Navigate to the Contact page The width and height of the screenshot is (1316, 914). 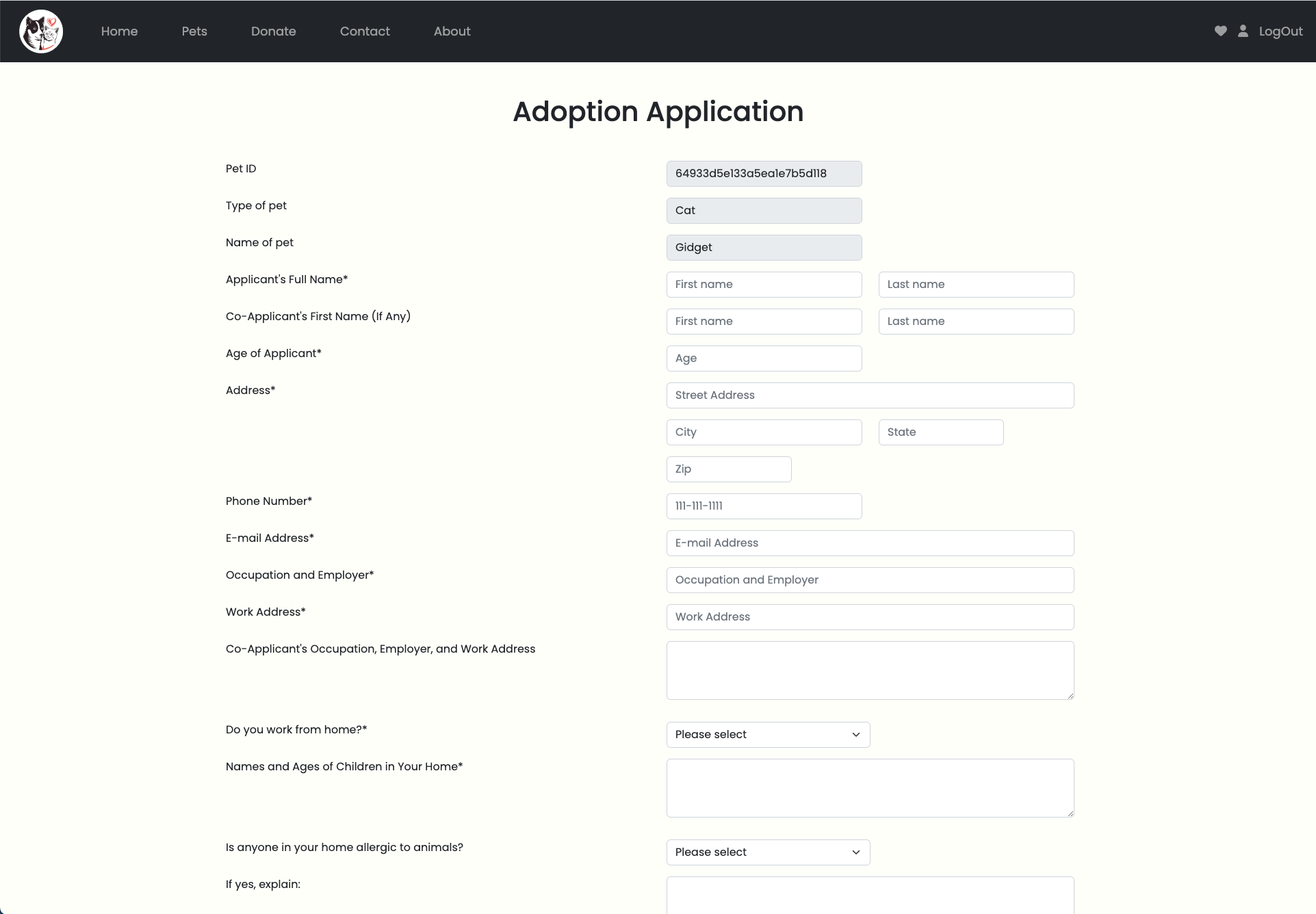coord(365,31)
